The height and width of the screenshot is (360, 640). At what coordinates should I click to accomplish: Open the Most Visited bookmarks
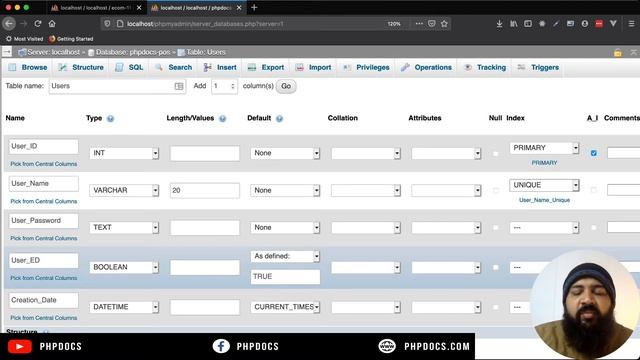pyautogui.click(x=24, y=39)
